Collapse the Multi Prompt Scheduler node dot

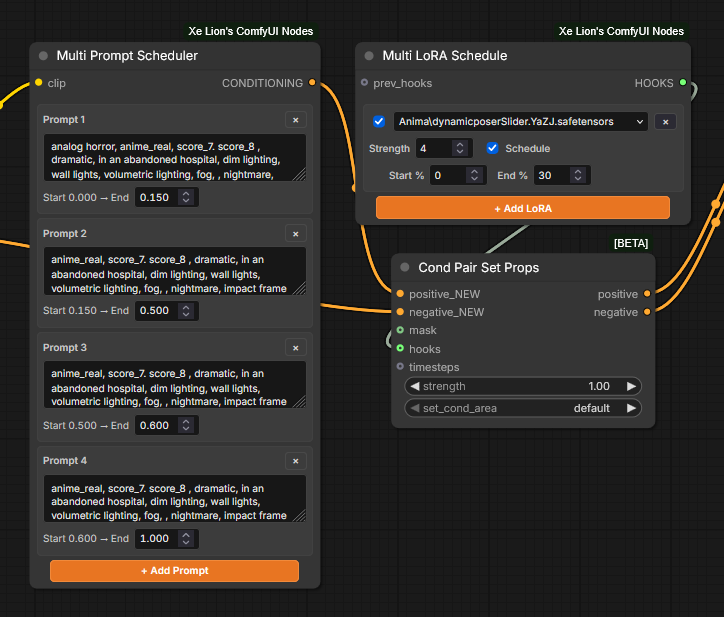click(43, 56)
